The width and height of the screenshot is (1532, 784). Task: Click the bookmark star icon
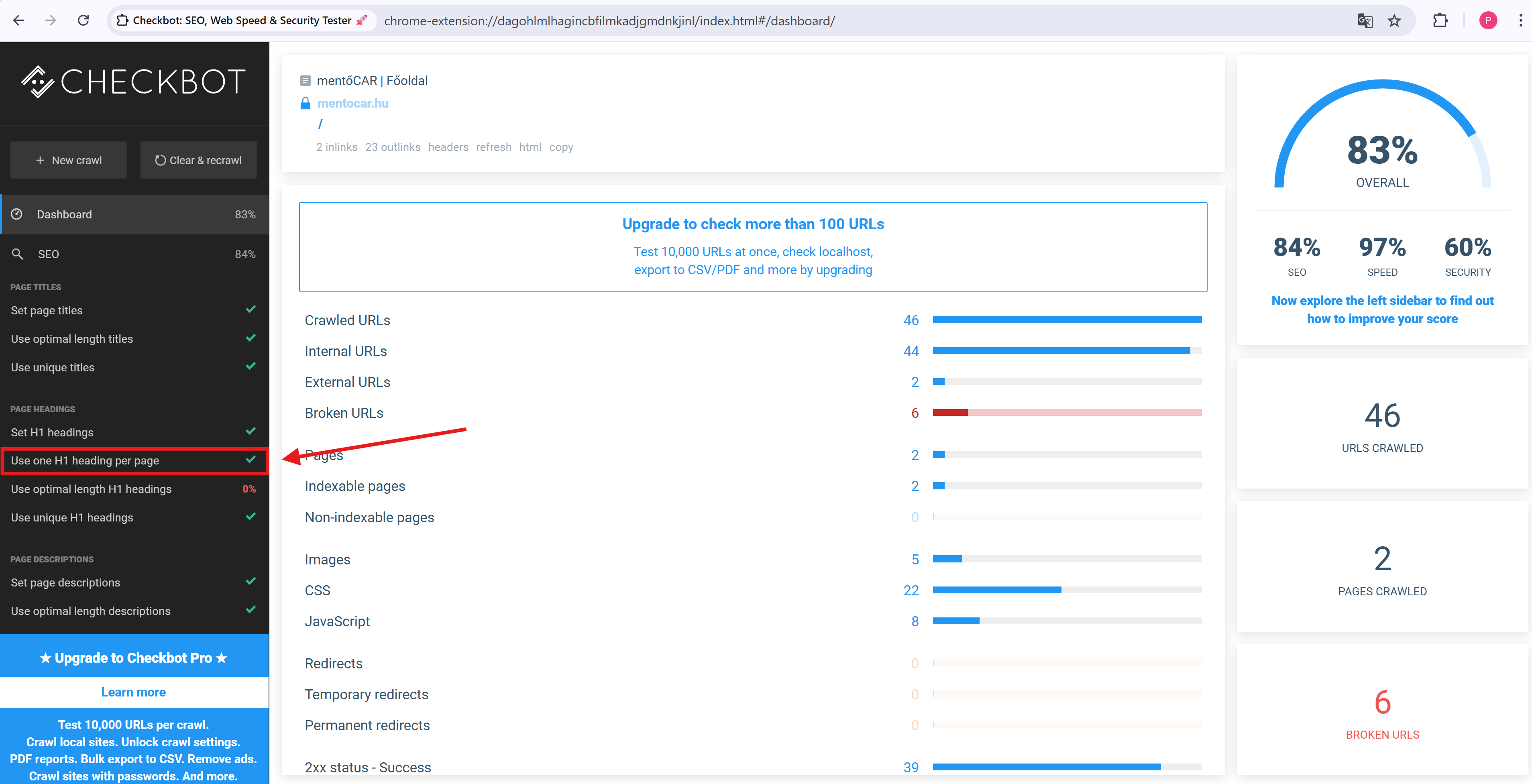coord(1394,21)
